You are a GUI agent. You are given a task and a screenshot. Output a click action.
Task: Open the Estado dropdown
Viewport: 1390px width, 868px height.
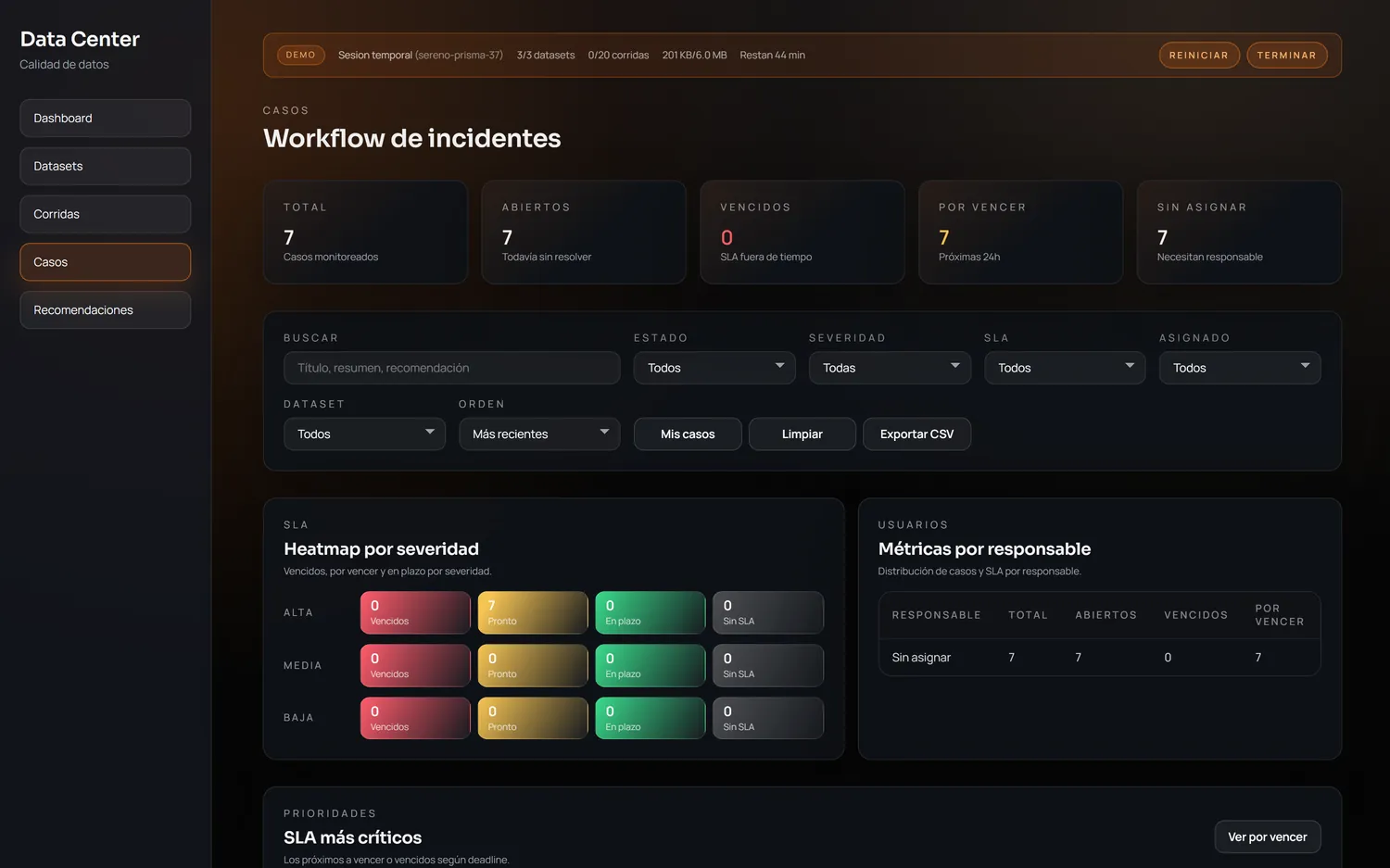coord(714,368)
